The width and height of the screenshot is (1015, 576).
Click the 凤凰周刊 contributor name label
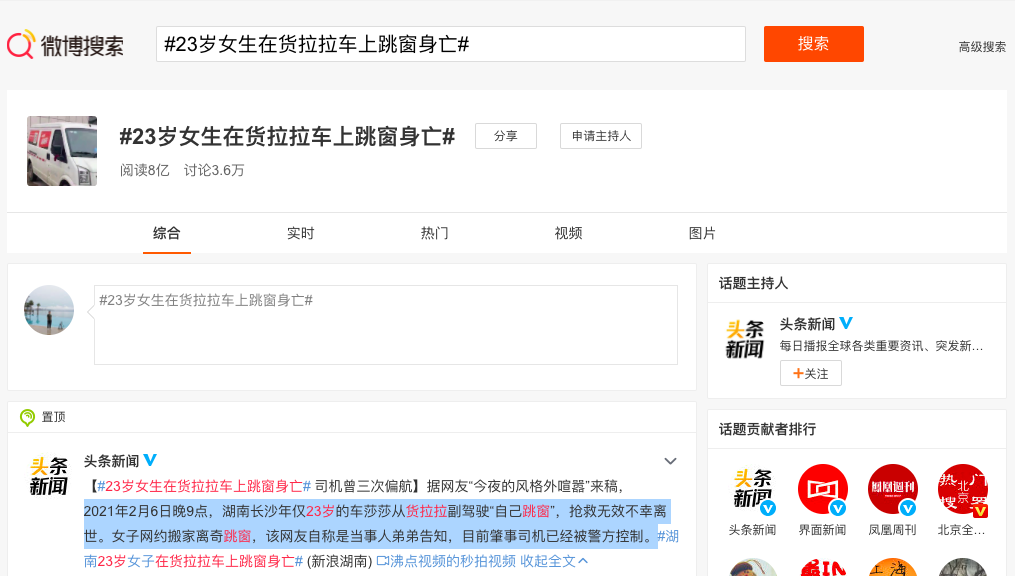(x=892, y=530)
